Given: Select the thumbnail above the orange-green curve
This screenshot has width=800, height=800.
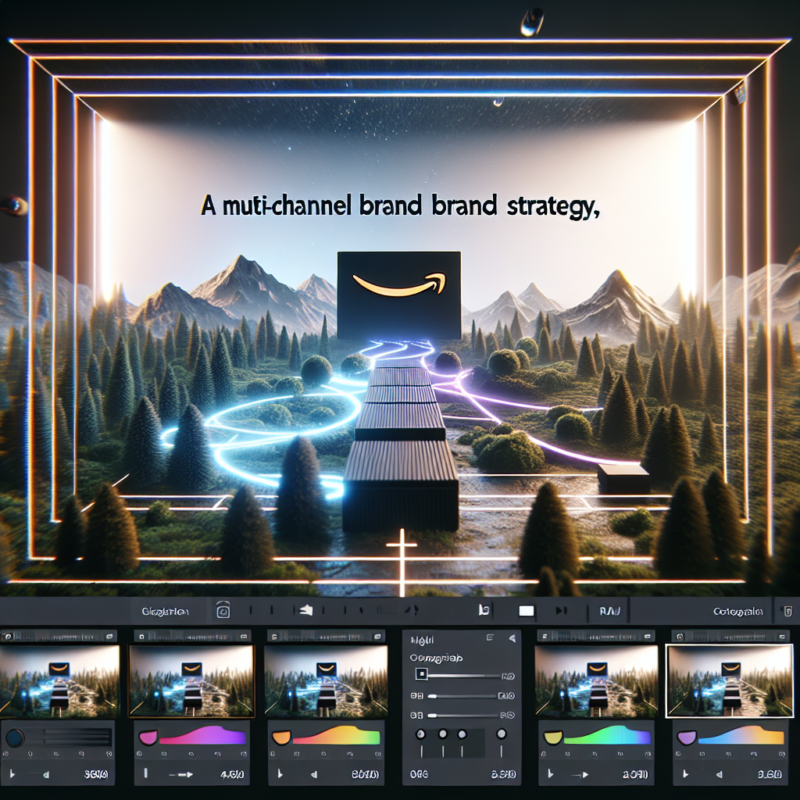Looking at the screenshot, I should 326,681.
